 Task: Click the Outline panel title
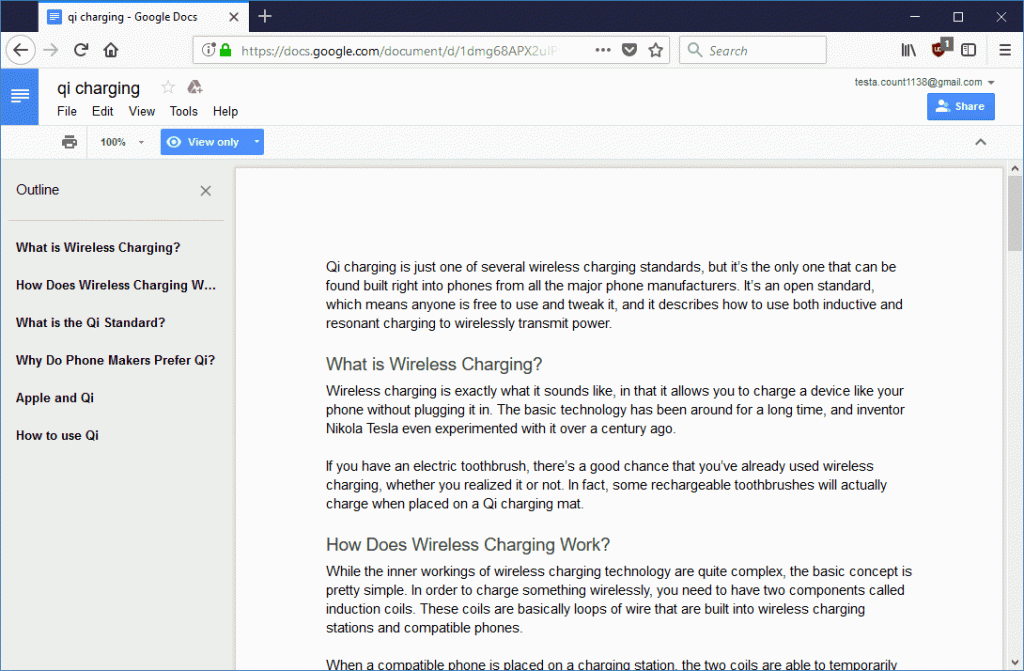37,190
